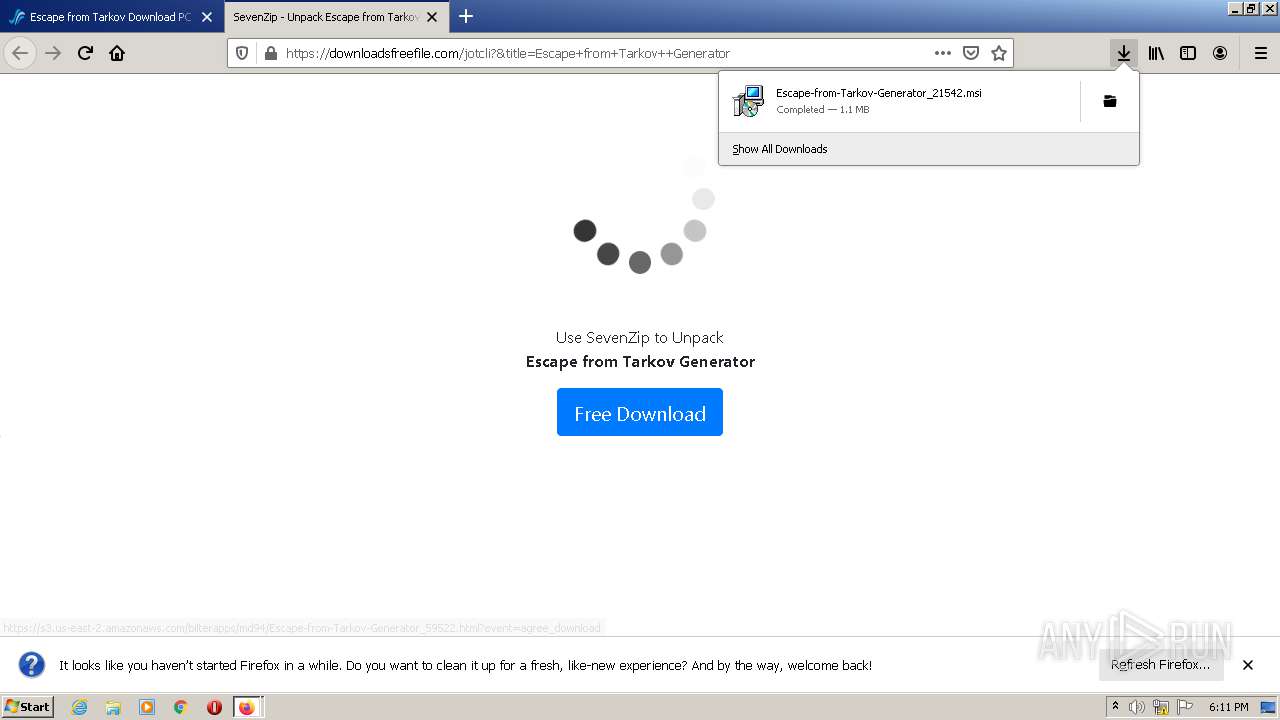Image resolution: width=1280 pixels, height=720 pixels.
Task: Open downloaded Escape-from-Tarkov-Generator_21542.msi file
Action: click(x=900, y=101)
